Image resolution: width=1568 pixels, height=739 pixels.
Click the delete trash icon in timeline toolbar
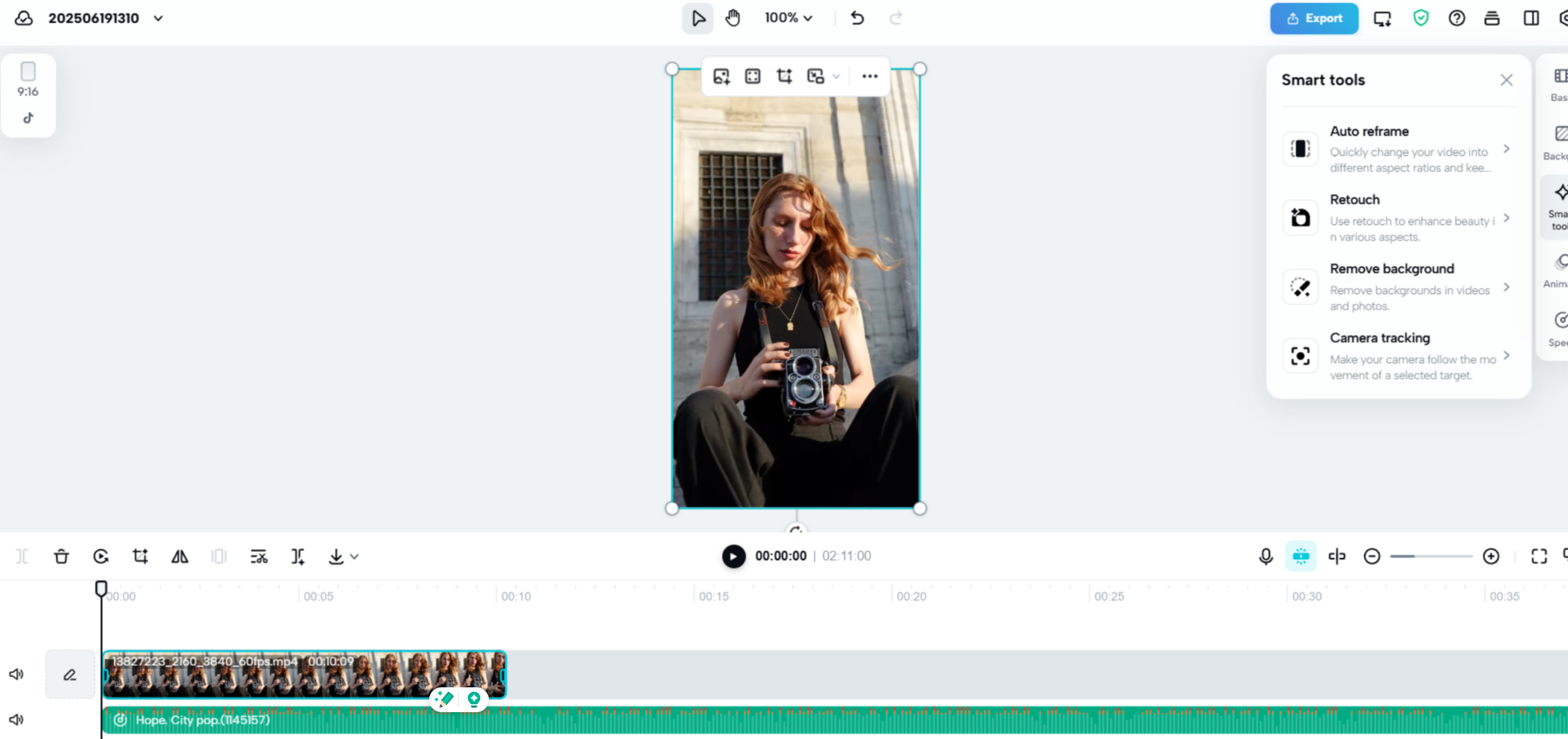61,556
